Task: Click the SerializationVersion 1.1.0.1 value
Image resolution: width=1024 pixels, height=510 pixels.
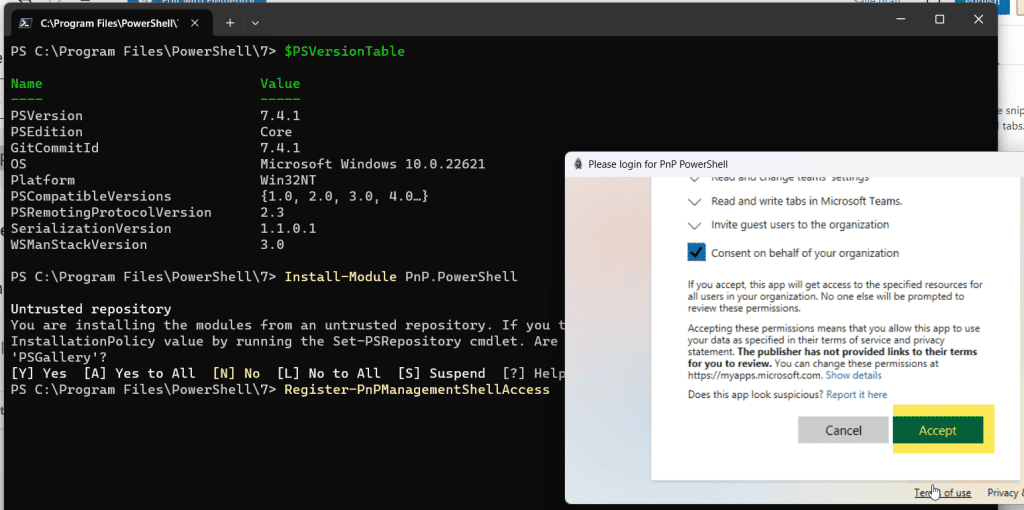Action: [288, 229]
